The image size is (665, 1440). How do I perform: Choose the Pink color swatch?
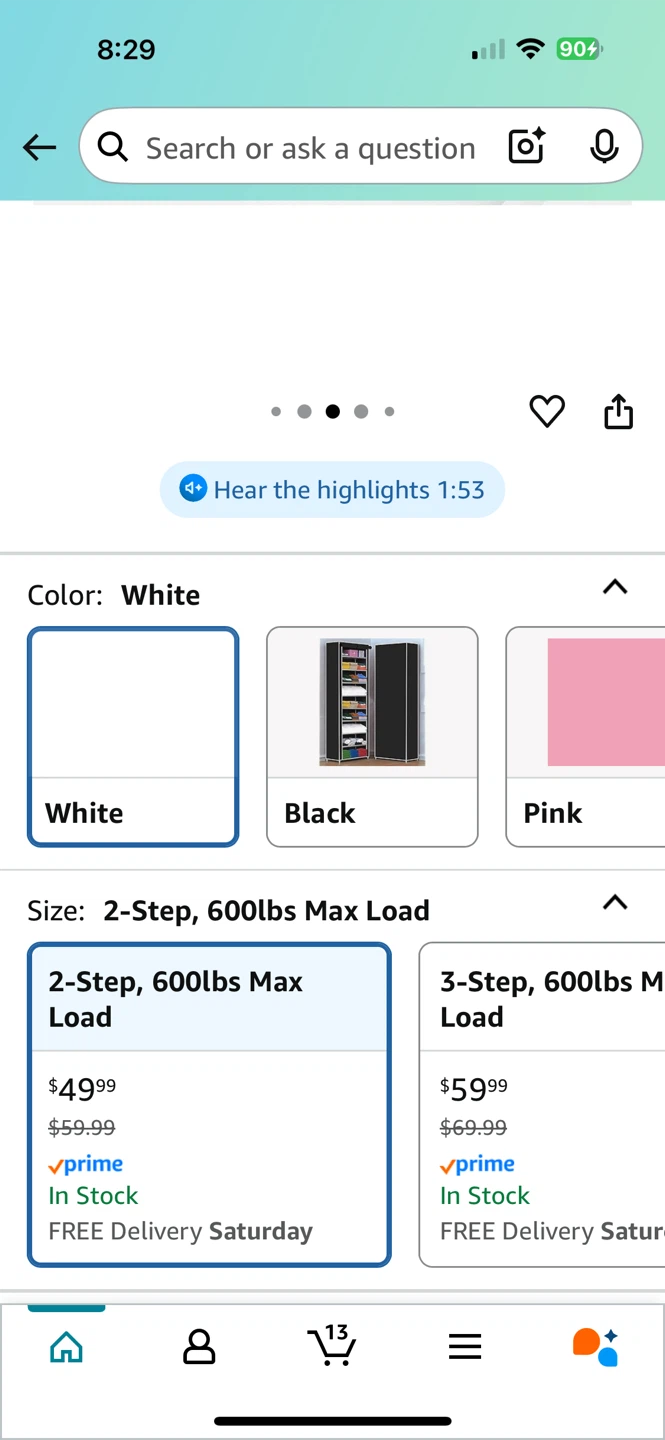click(590, 736)
